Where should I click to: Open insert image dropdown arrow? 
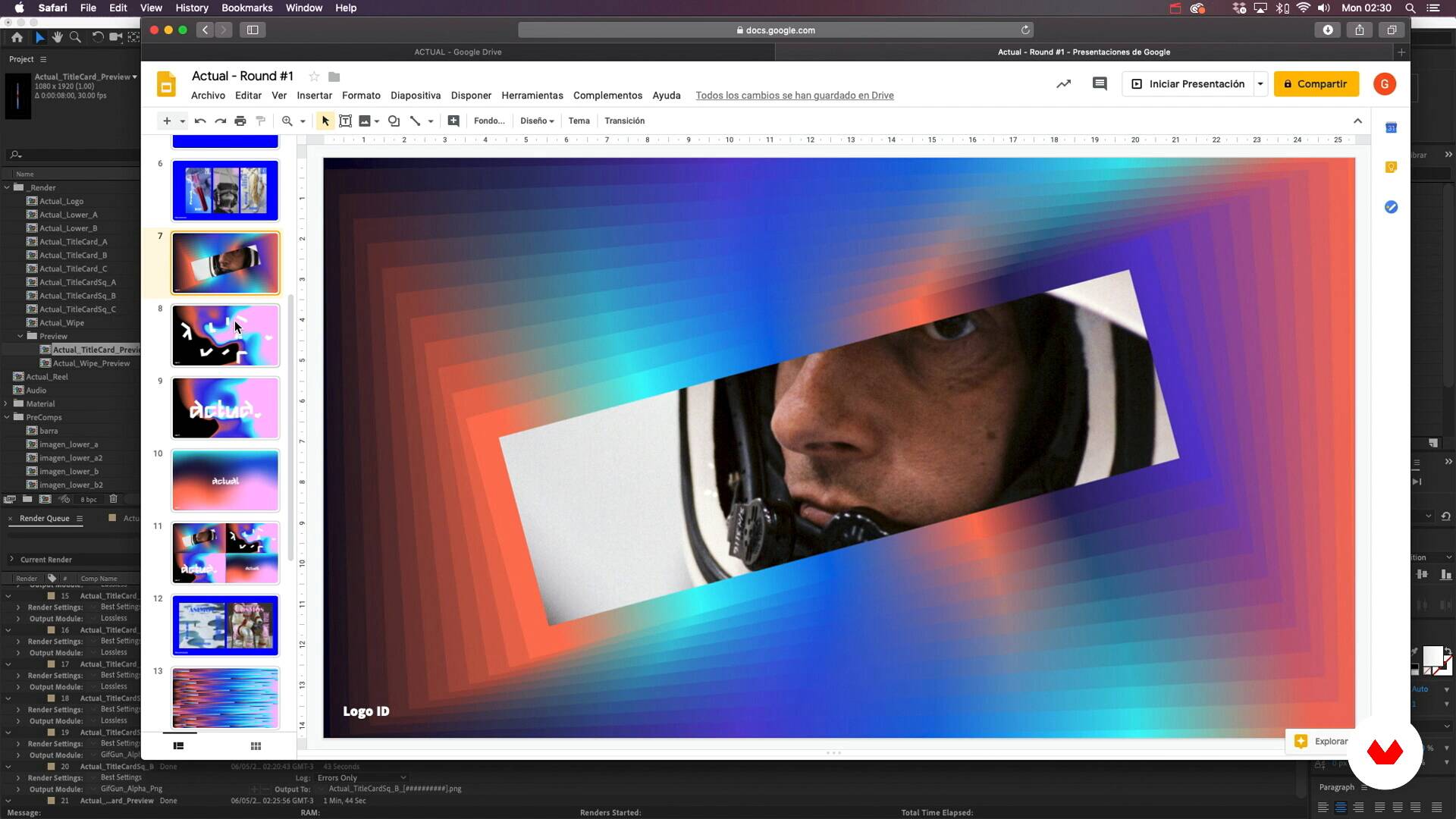[x=377, y=121]
